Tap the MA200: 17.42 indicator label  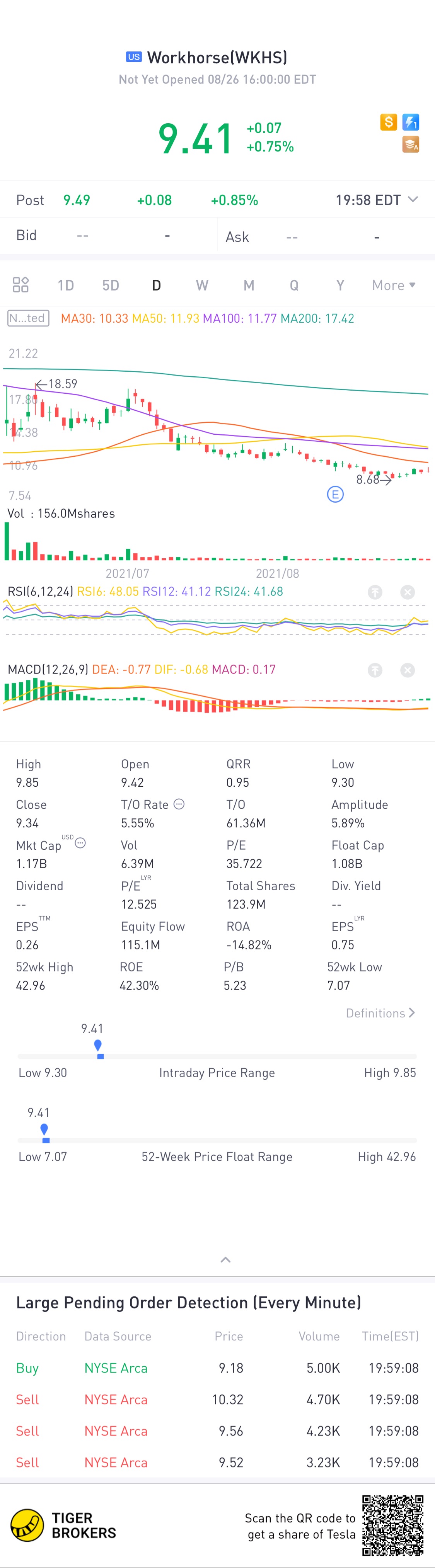click(317, 318)
